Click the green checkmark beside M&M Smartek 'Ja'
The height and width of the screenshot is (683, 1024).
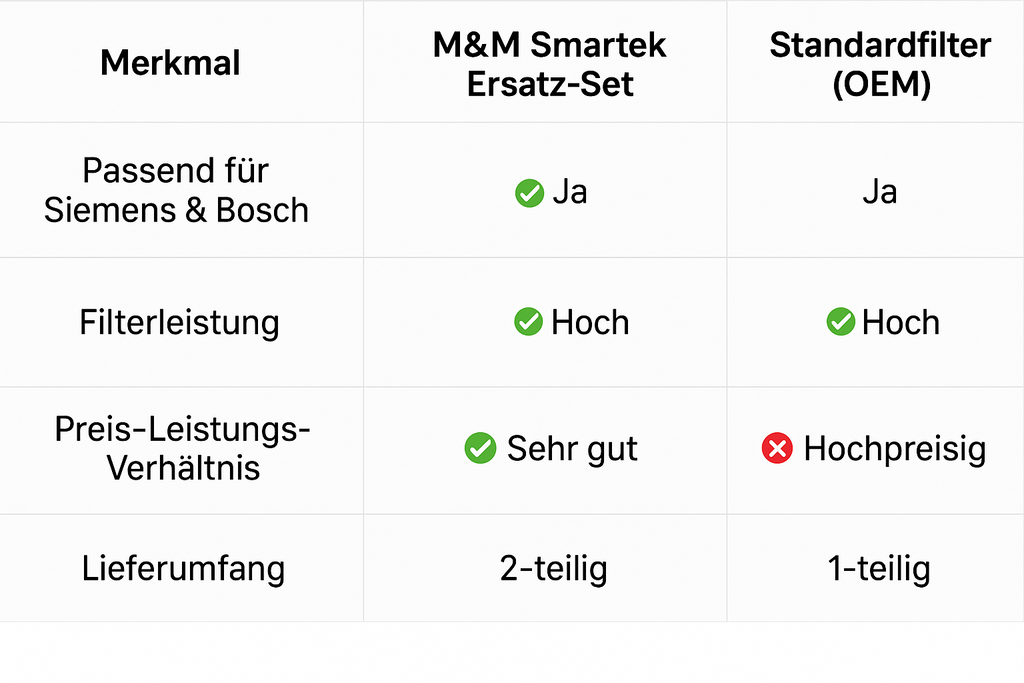(529, 193)
